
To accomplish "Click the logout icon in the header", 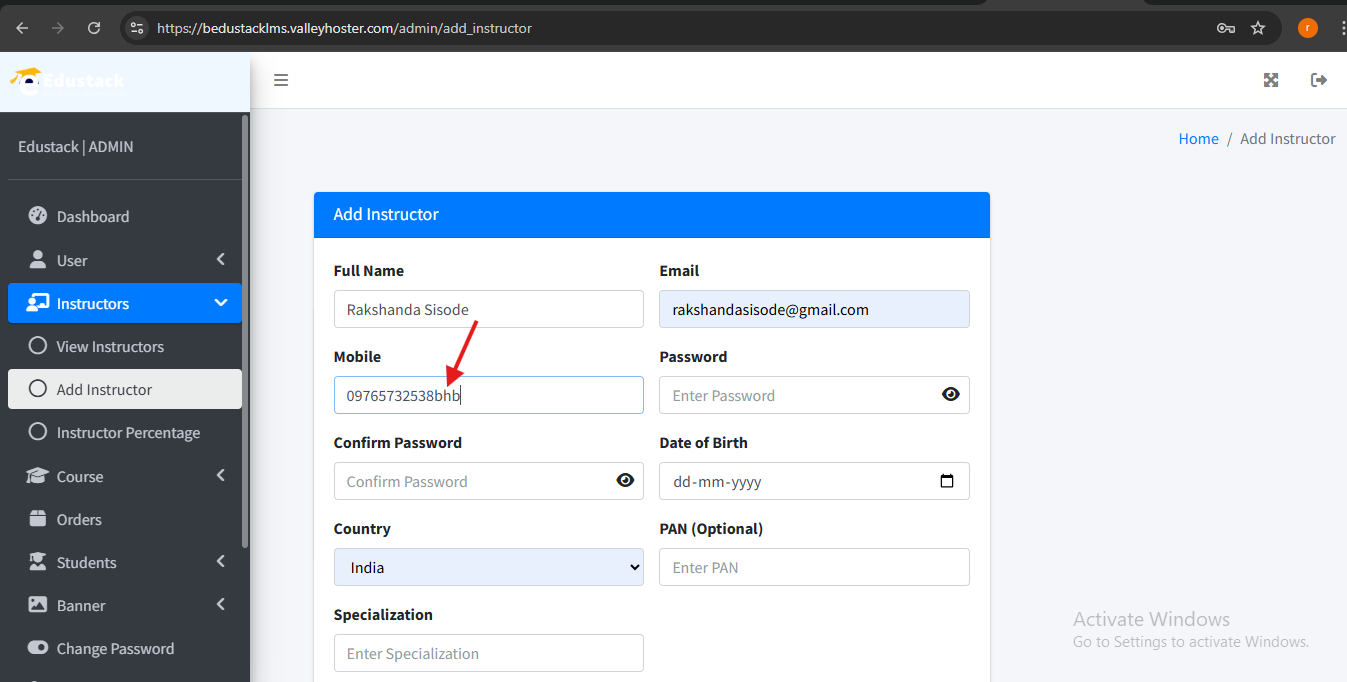I will click(1319, 80).
